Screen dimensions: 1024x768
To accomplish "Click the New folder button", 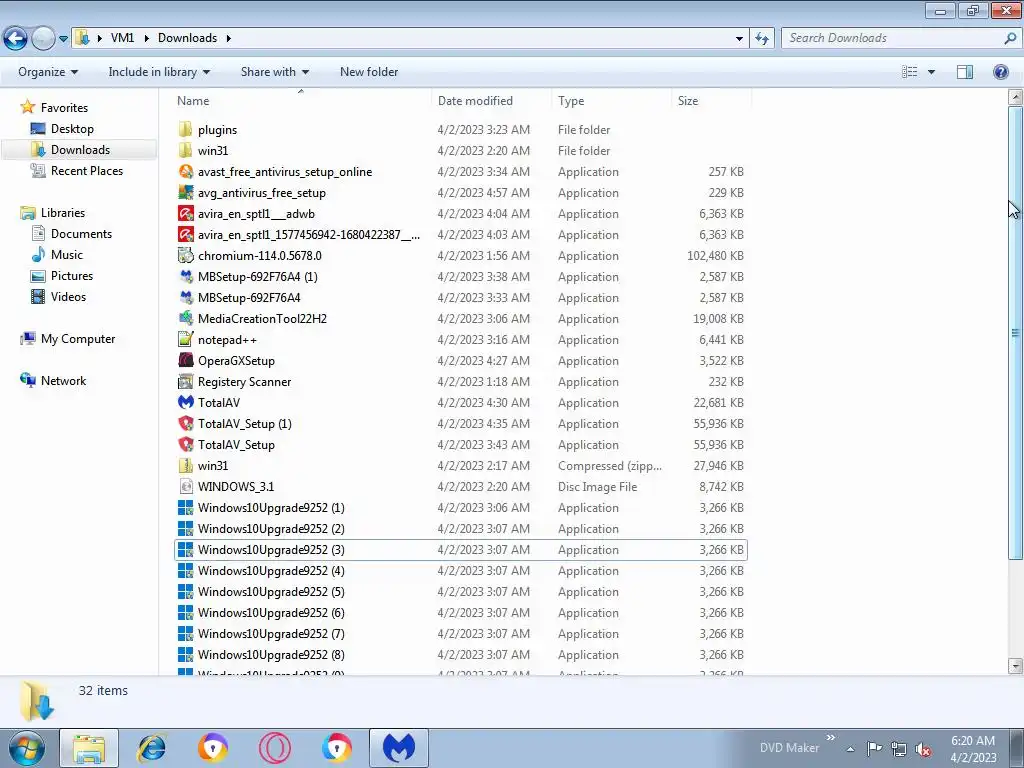I will click(369, 72).
